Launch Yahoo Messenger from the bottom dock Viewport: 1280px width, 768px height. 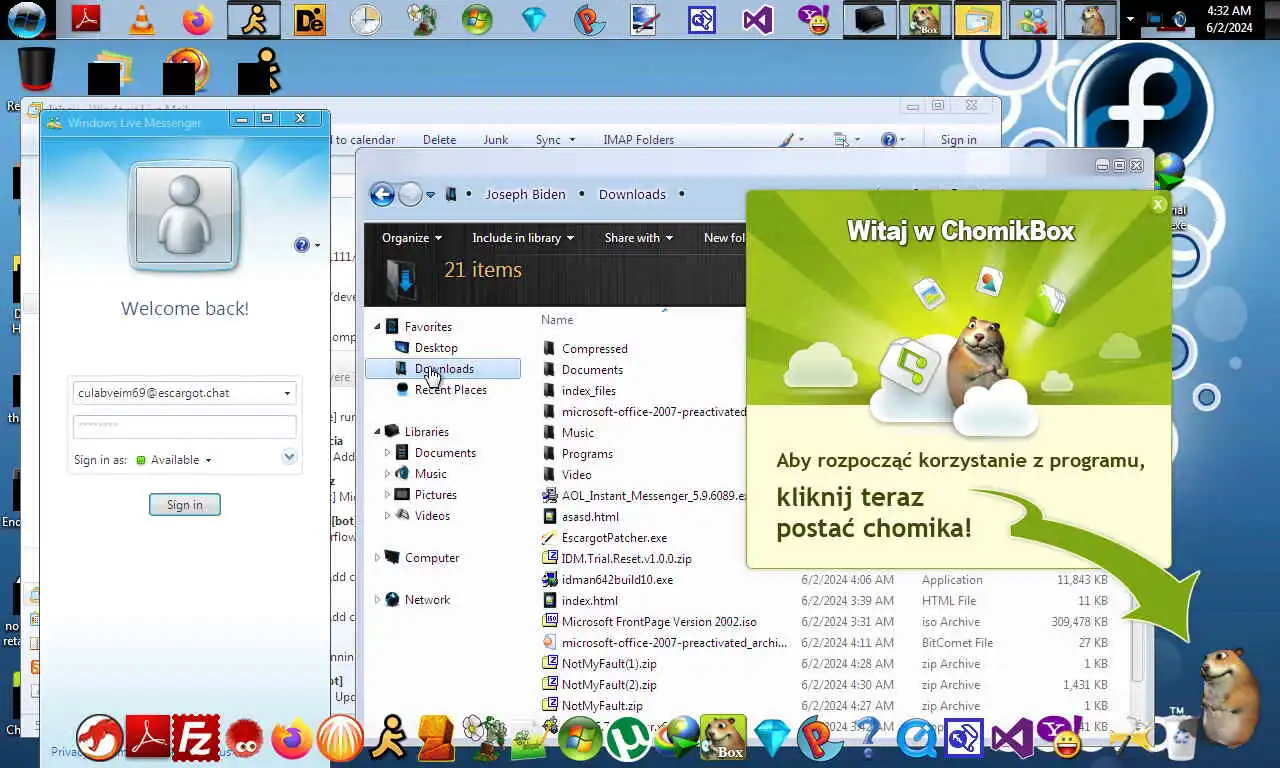[x=1061, y=739]
